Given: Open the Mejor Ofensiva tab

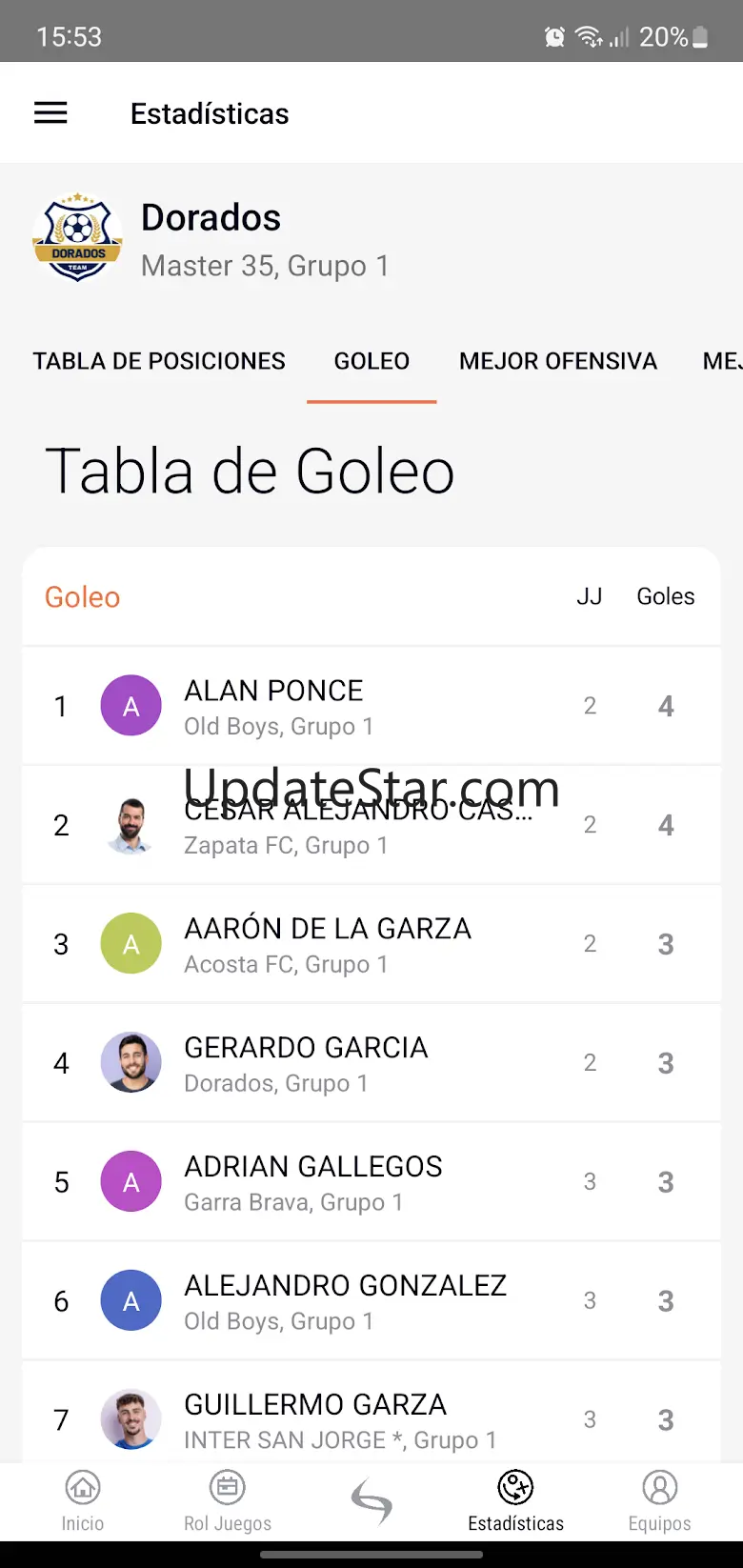Looking at the screenshot, I should (558, 361).
